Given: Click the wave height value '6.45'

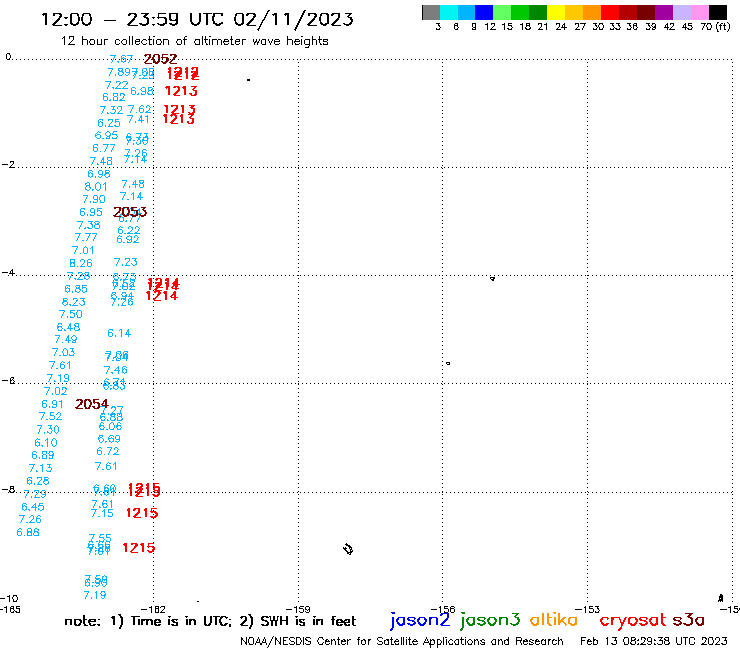Looking at the screenshot, I should pos(33,507).
